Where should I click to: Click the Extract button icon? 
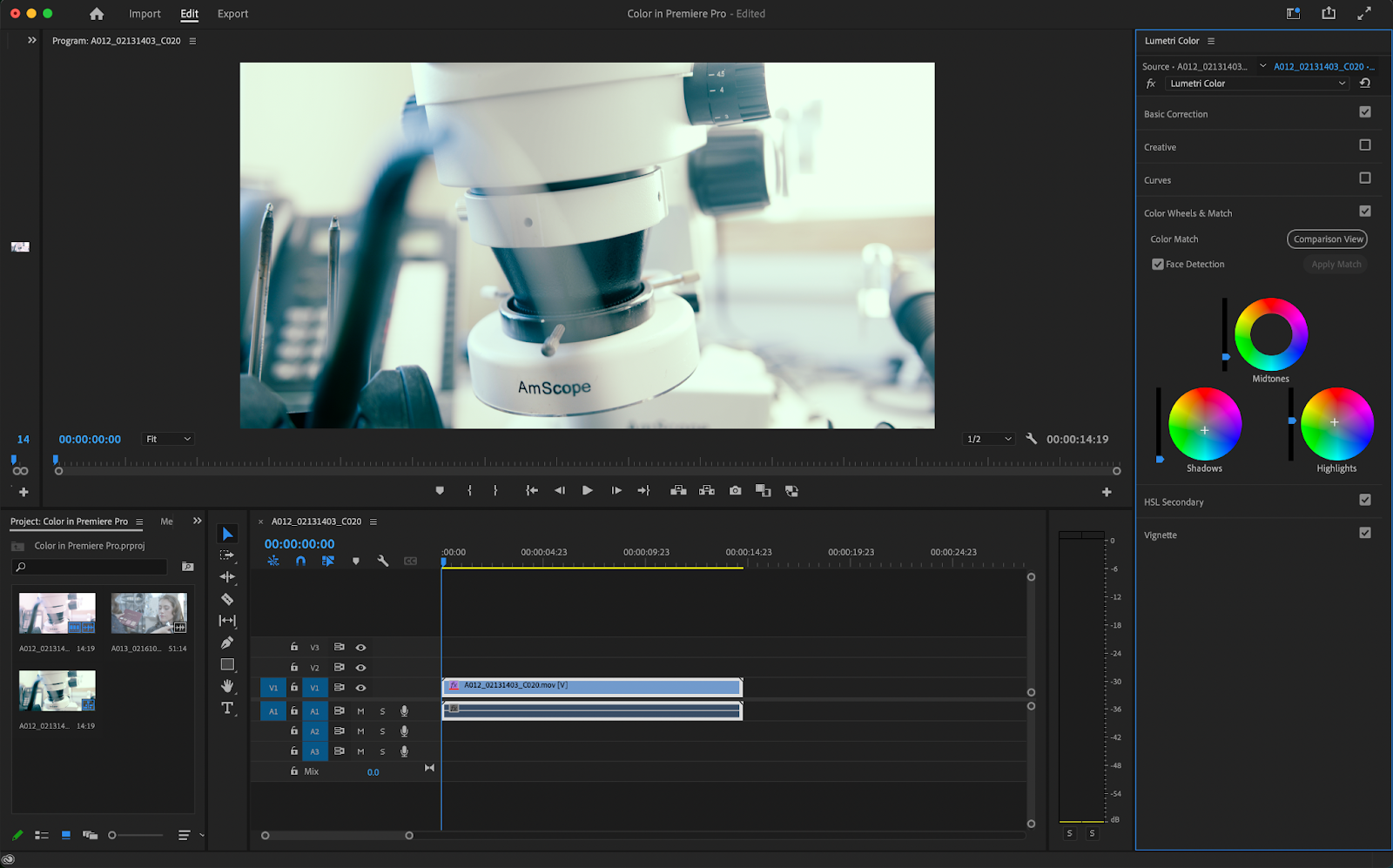(x=707, y=491)
